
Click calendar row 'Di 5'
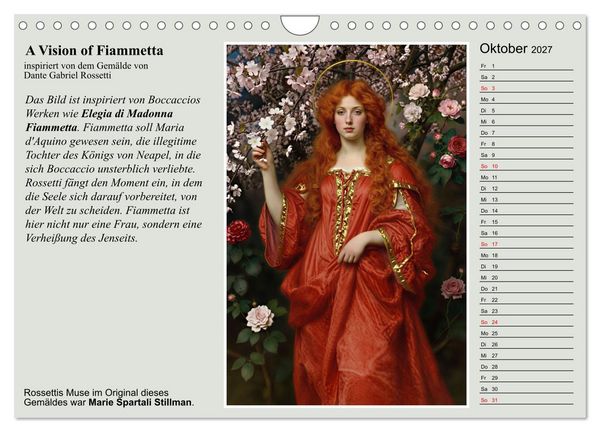pyautogui.click(x=527, y=110)
